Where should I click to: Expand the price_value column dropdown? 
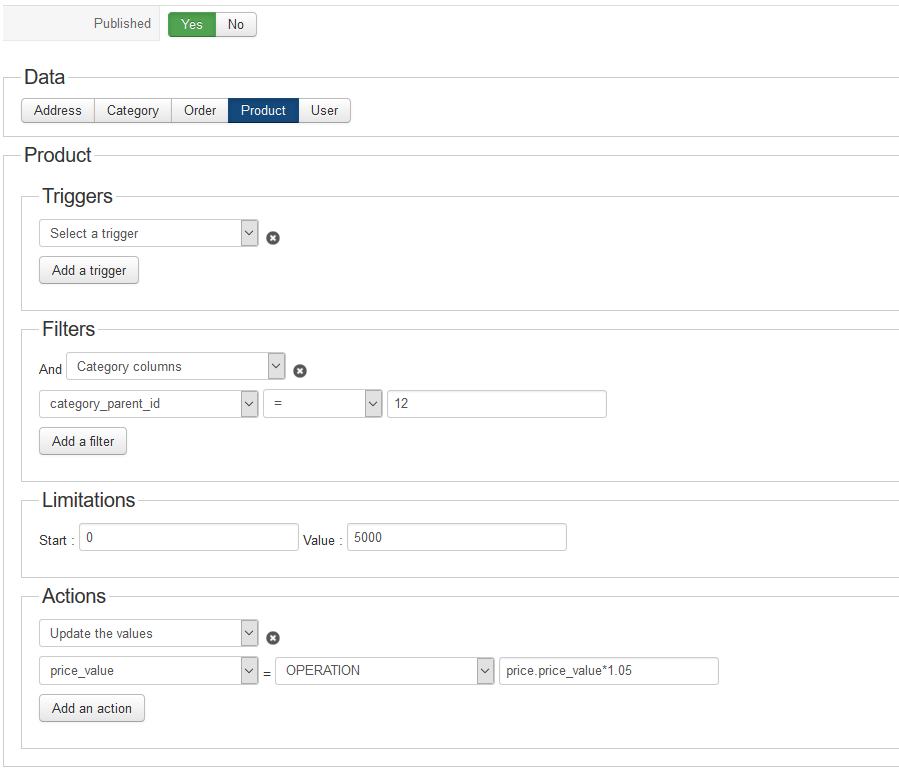148,671
